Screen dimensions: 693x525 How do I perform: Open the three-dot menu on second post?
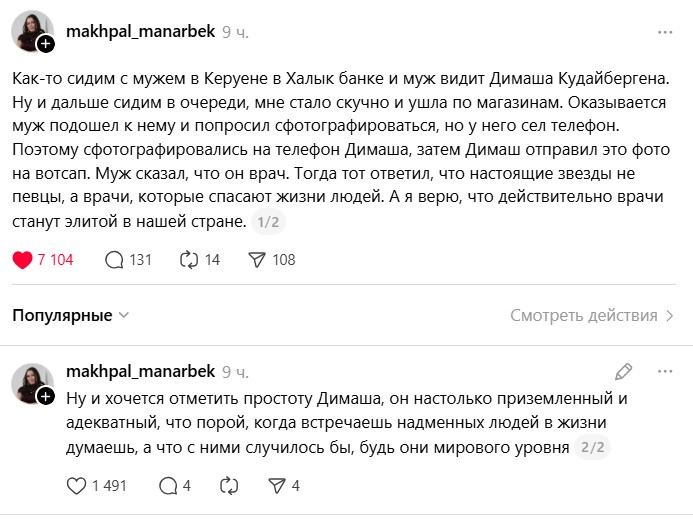click(x=665, y=372)
